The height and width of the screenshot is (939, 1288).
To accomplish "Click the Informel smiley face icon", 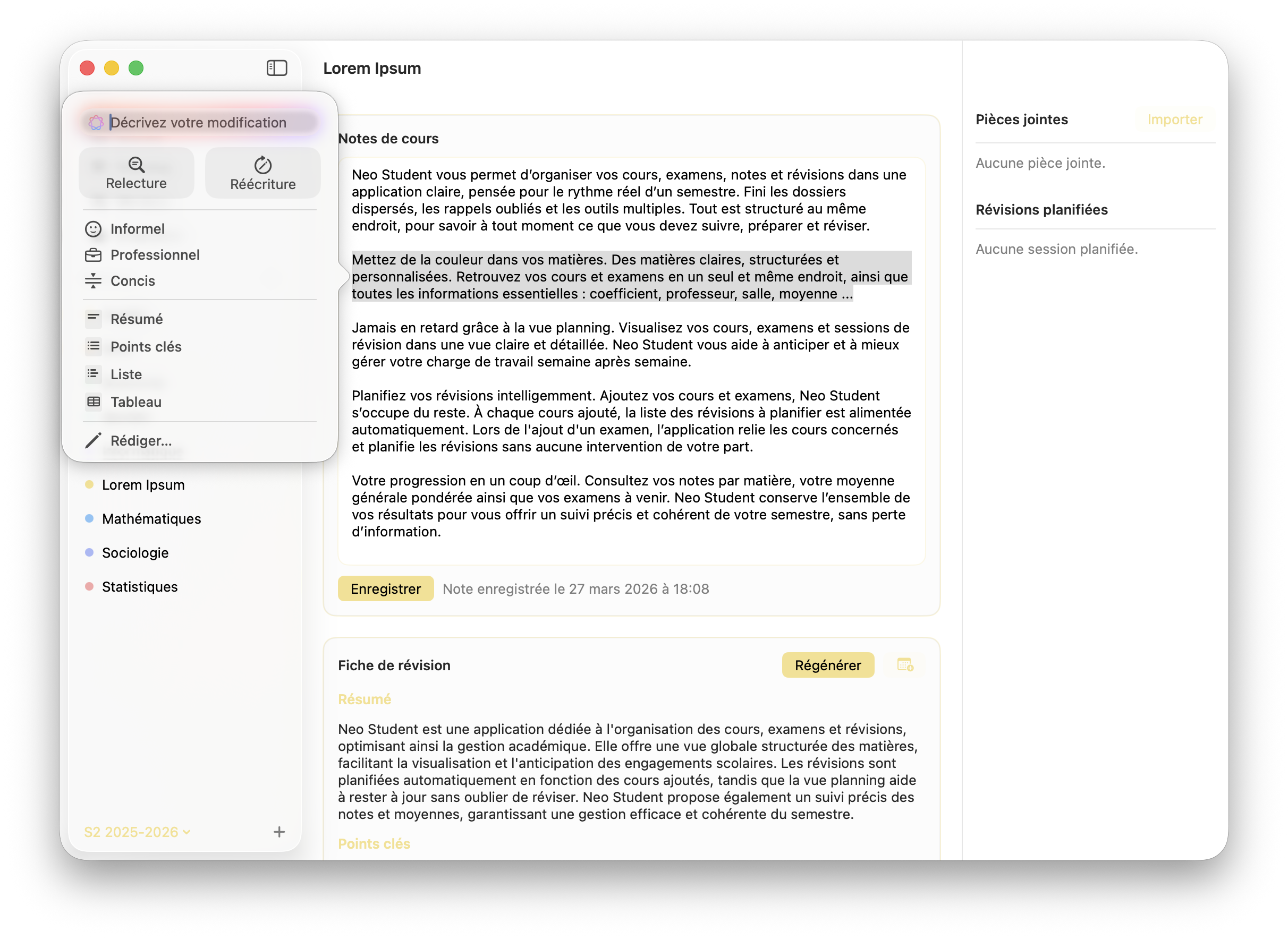I will pyautogui.click(x=94, y=229).
